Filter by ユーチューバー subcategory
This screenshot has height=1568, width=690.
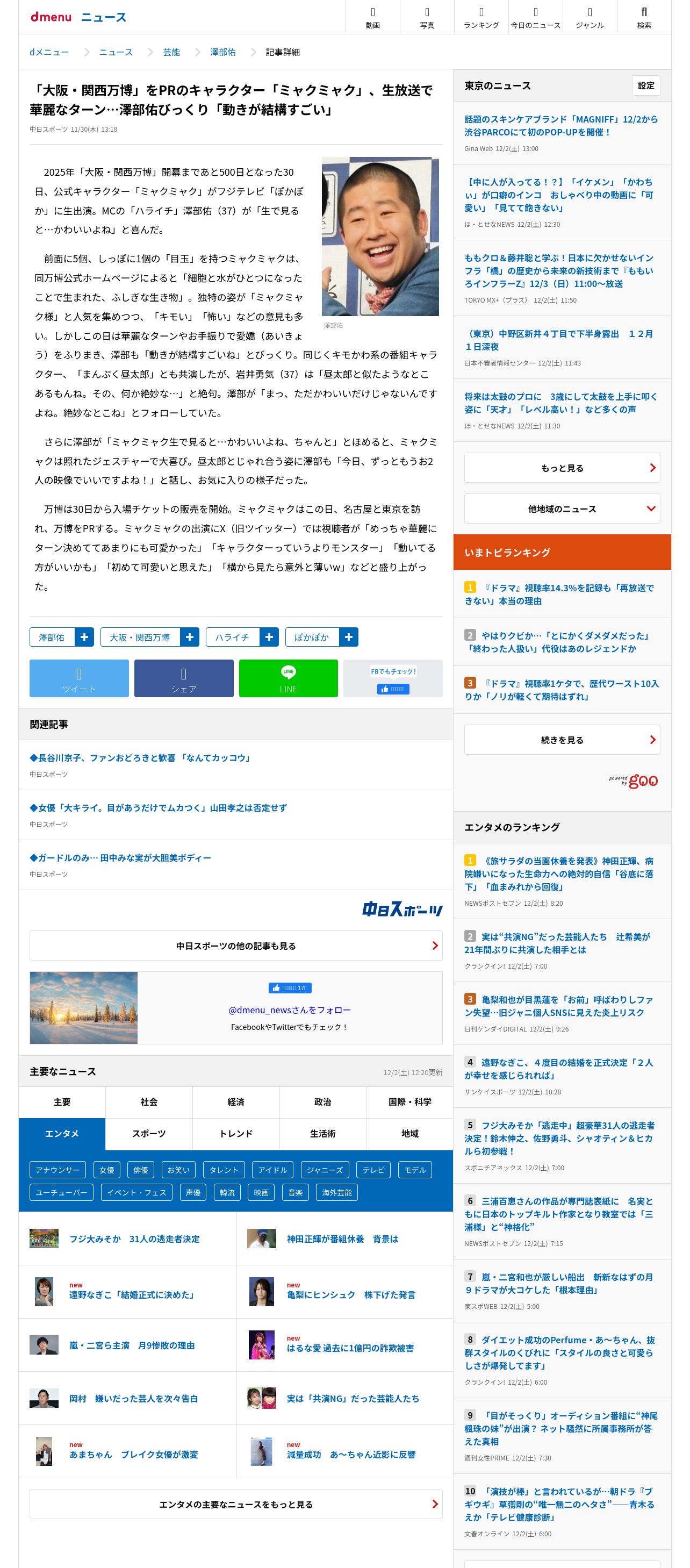(x=61, y=1192)
